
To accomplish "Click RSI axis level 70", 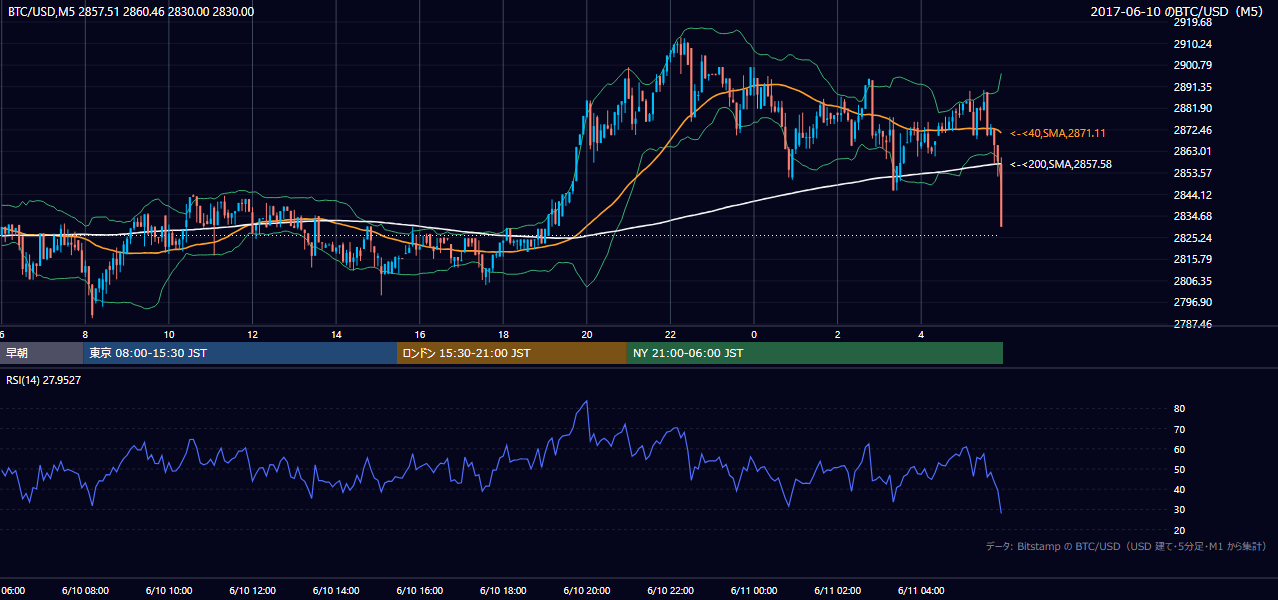I will (x=1179, y=429).
